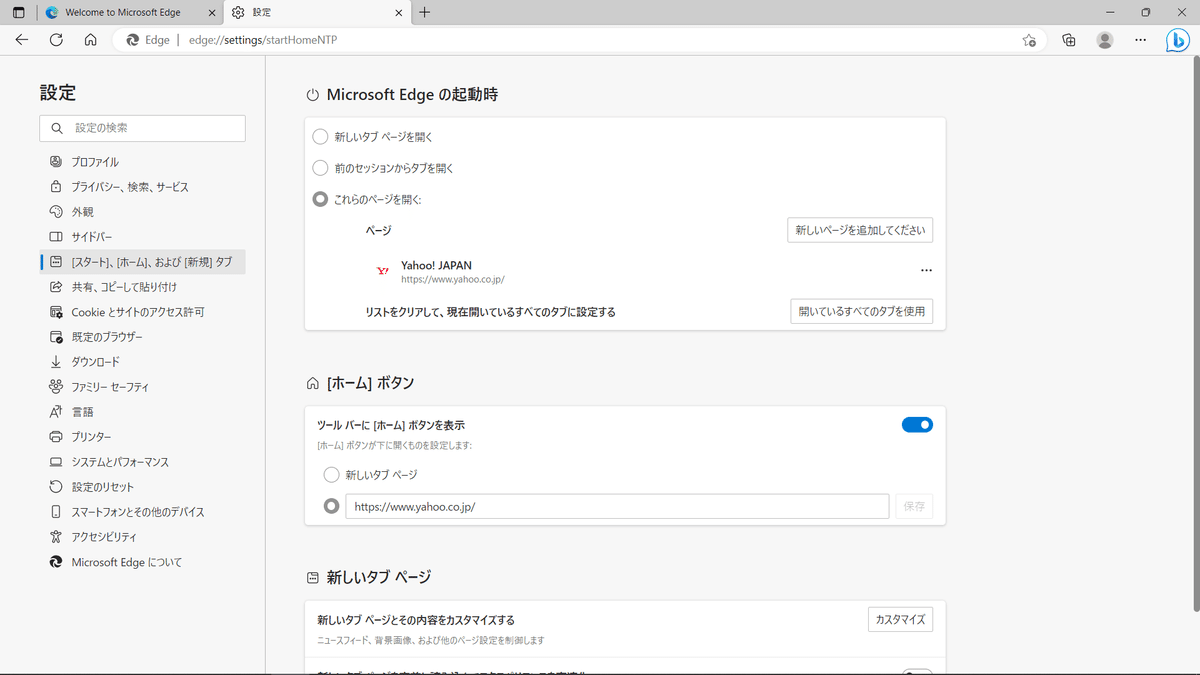Open 共有、コピーして貼り付け settings
The width and height of the screenshot is (1200, 675).
tap(142, 287)
